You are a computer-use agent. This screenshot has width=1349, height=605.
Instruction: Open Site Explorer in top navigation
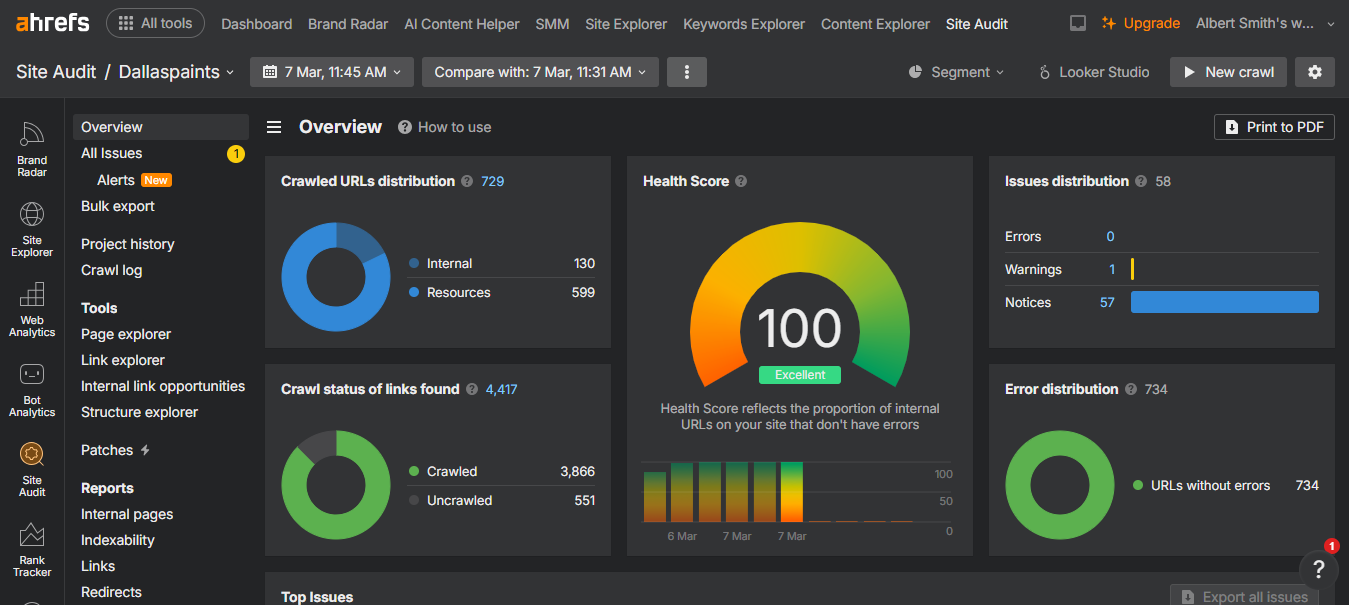(626, 24)
